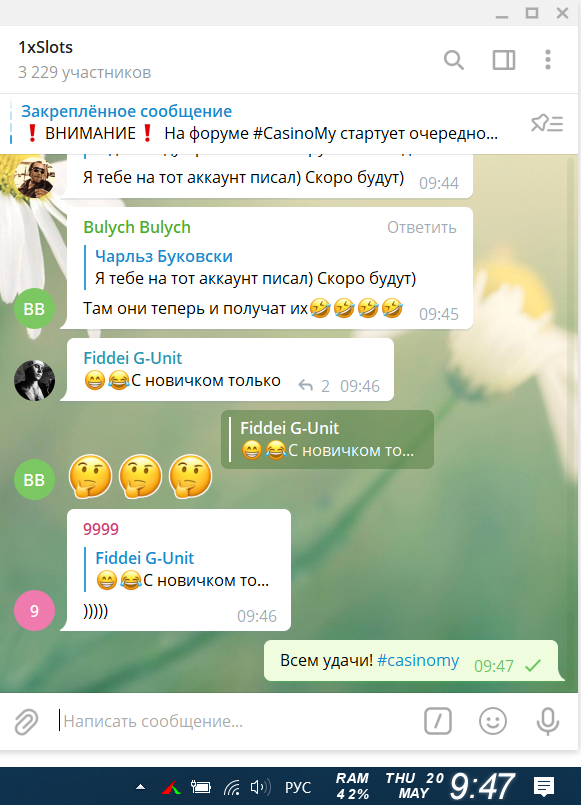
Task: Open the bot commands slash icon
Action: 438,721
